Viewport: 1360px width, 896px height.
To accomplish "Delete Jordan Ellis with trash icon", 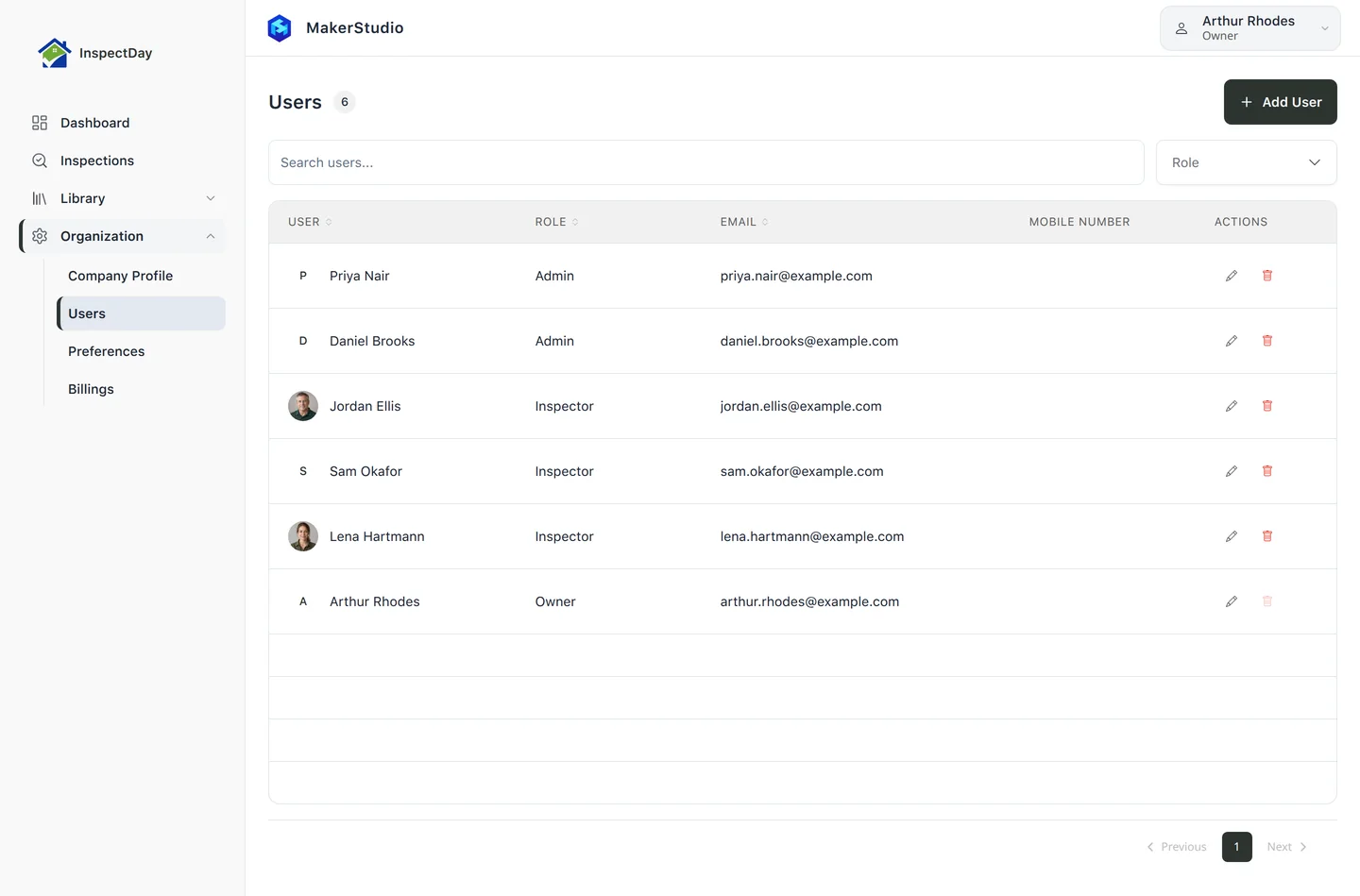I will coord(1267,406).
